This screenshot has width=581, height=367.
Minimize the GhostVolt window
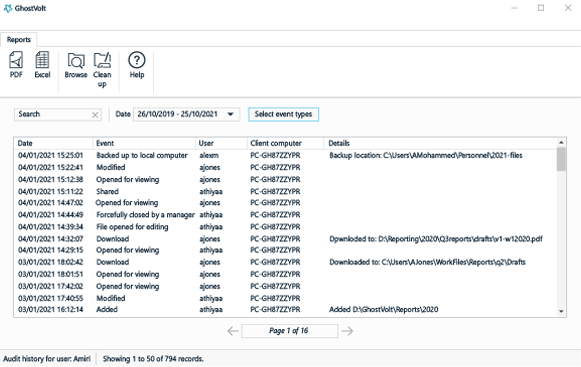(x=514, y=8)
